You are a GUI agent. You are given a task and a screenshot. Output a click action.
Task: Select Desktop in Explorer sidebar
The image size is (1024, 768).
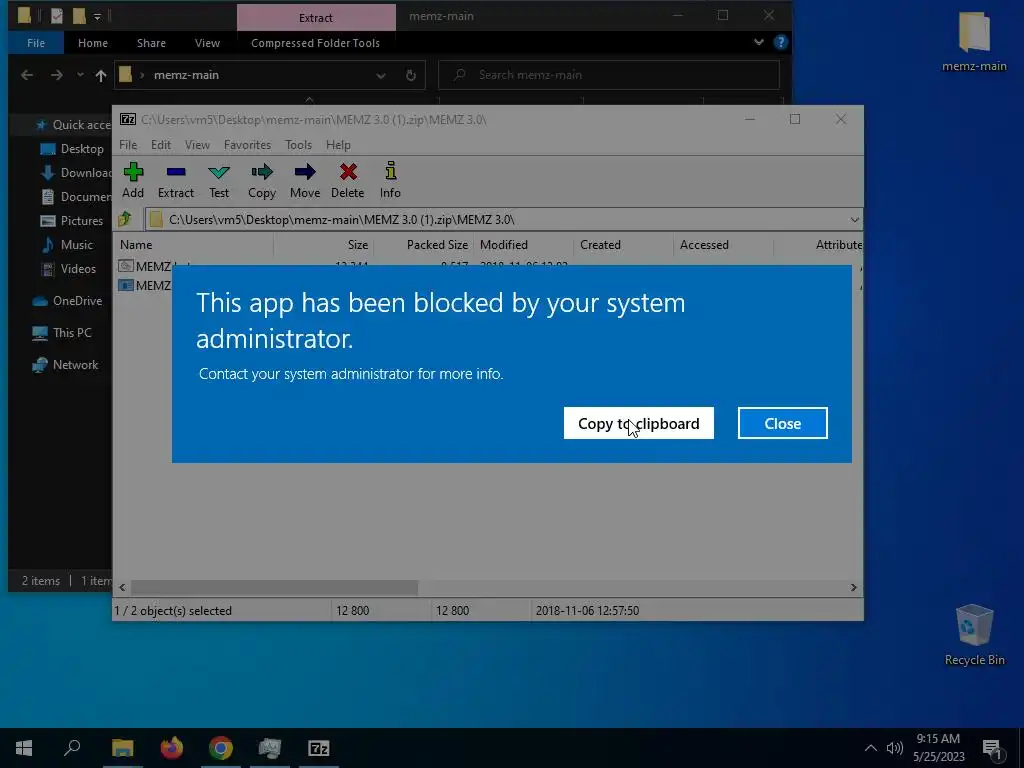pyautogui.click(x=72, y=149)
